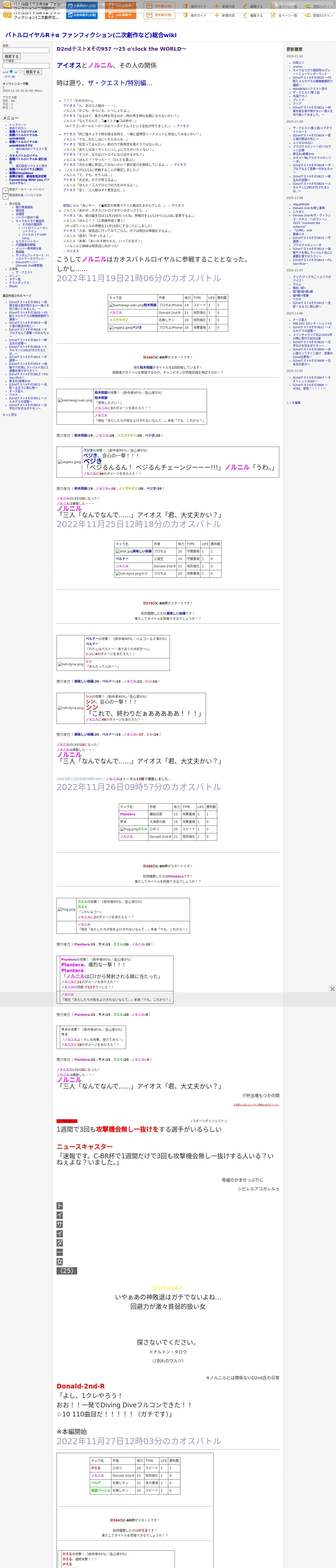Open キャラなりきり雑談所 link
This screenshot has height=1568, width=336.
coord(30,221)
